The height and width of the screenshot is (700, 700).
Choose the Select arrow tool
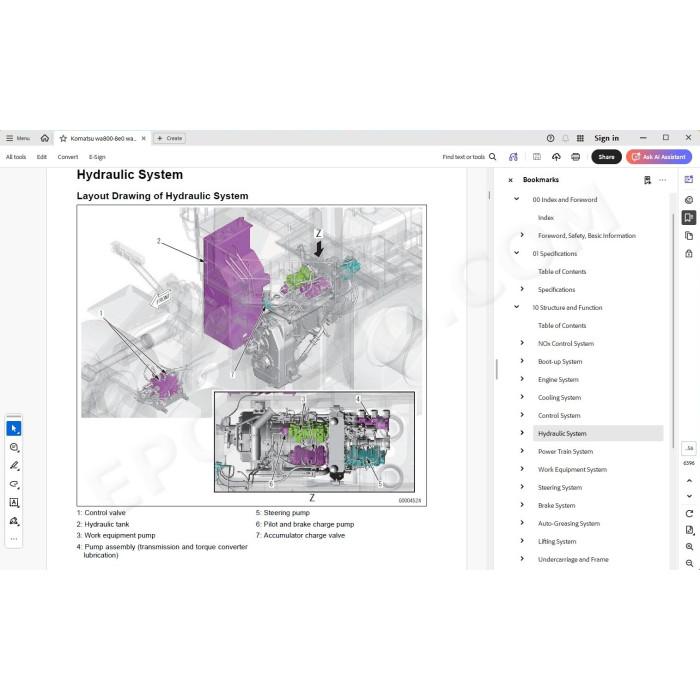click(14, 429)
